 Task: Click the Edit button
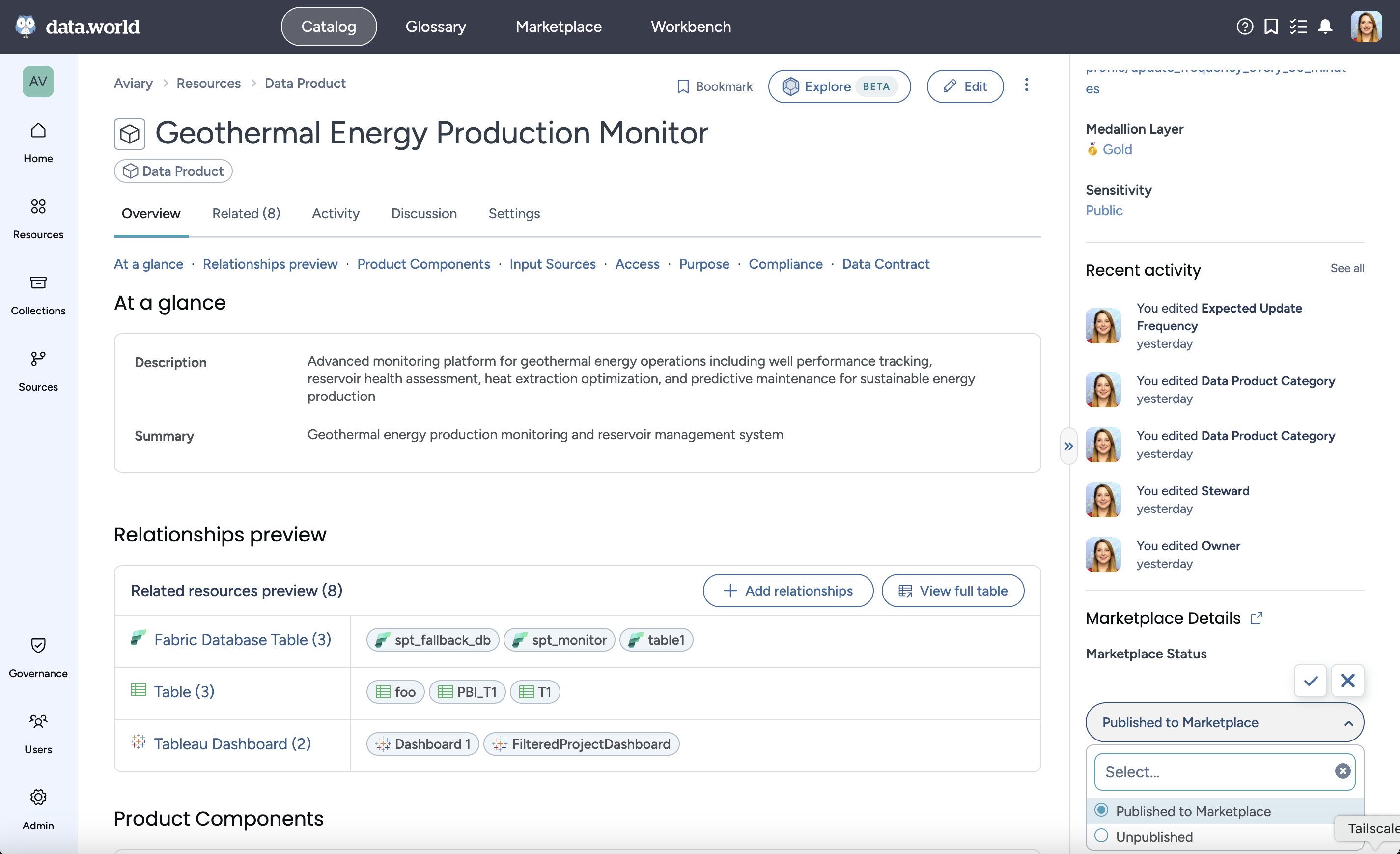965,86
